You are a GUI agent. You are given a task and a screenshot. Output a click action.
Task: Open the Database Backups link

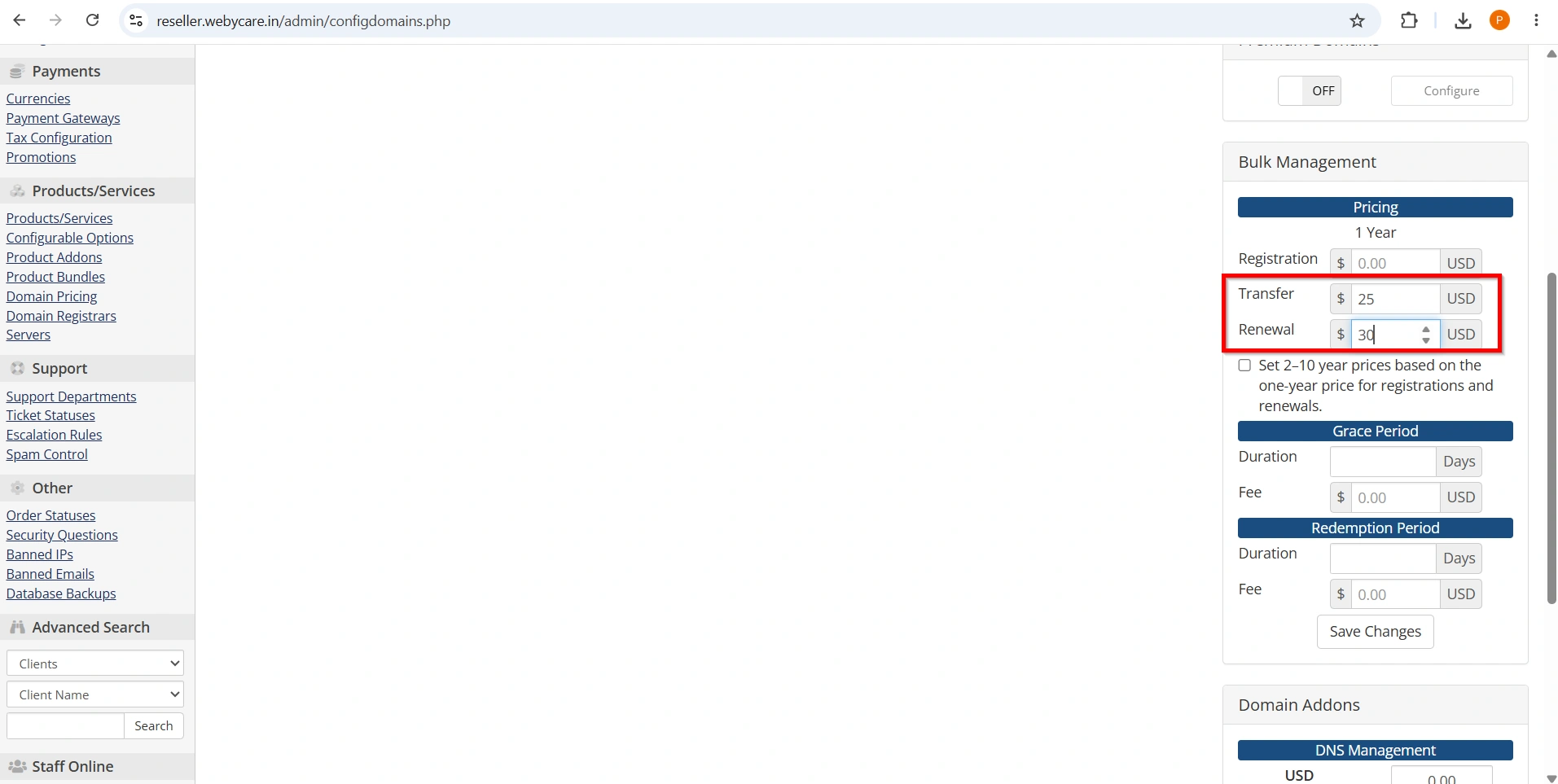coord(61,593)
